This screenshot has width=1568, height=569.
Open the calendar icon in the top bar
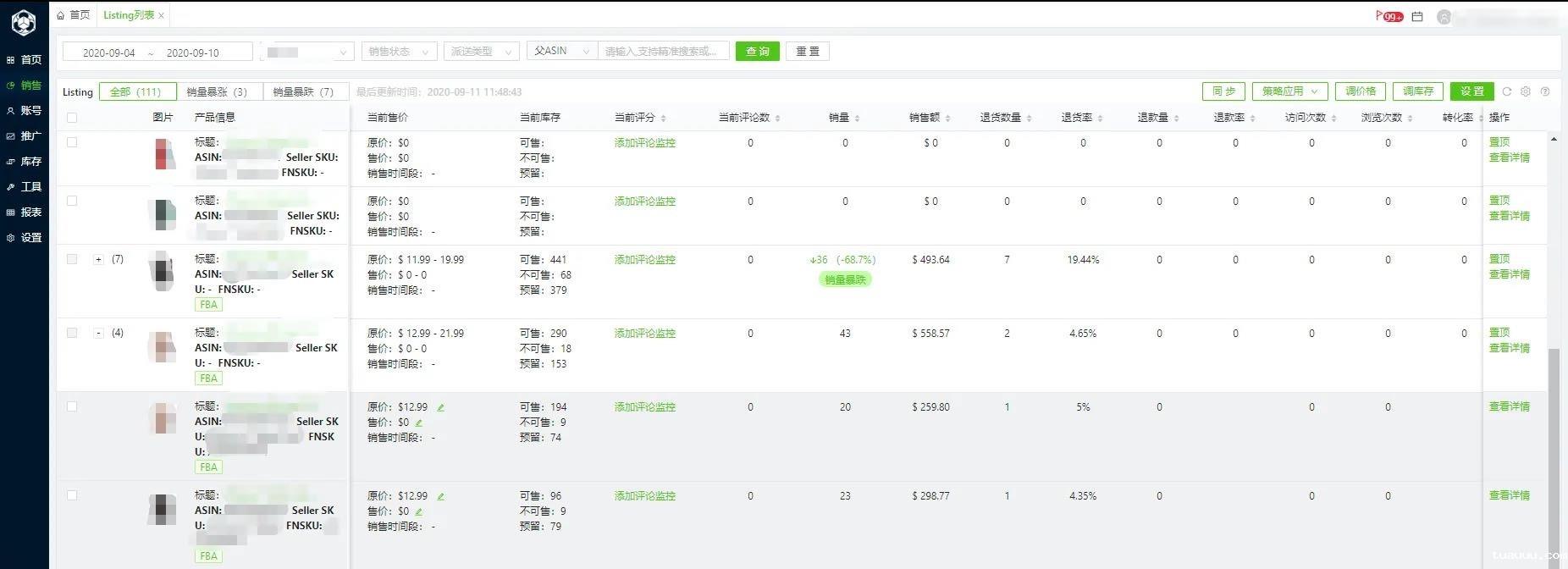click(x=1417, y=16)
